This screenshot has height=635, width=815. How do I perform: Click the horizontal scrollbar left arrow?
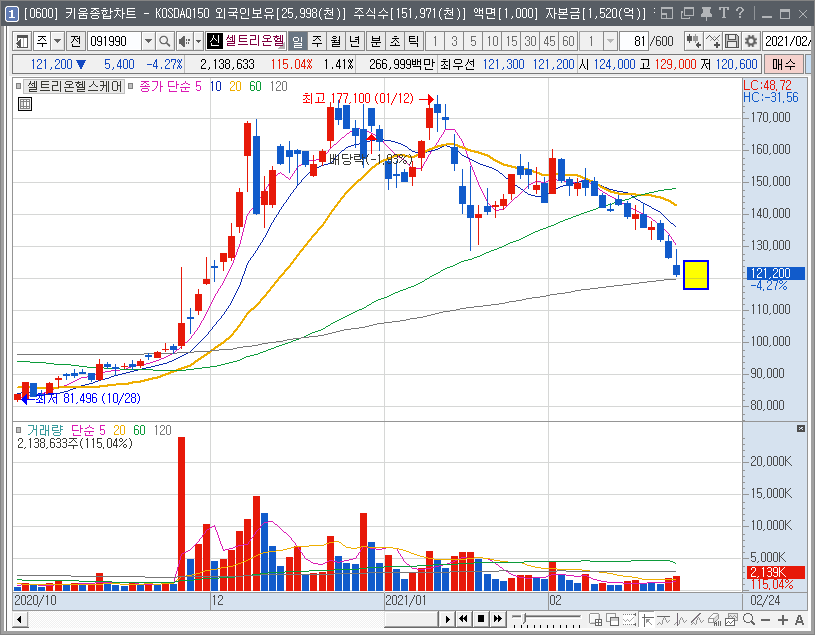coord(19,619)
